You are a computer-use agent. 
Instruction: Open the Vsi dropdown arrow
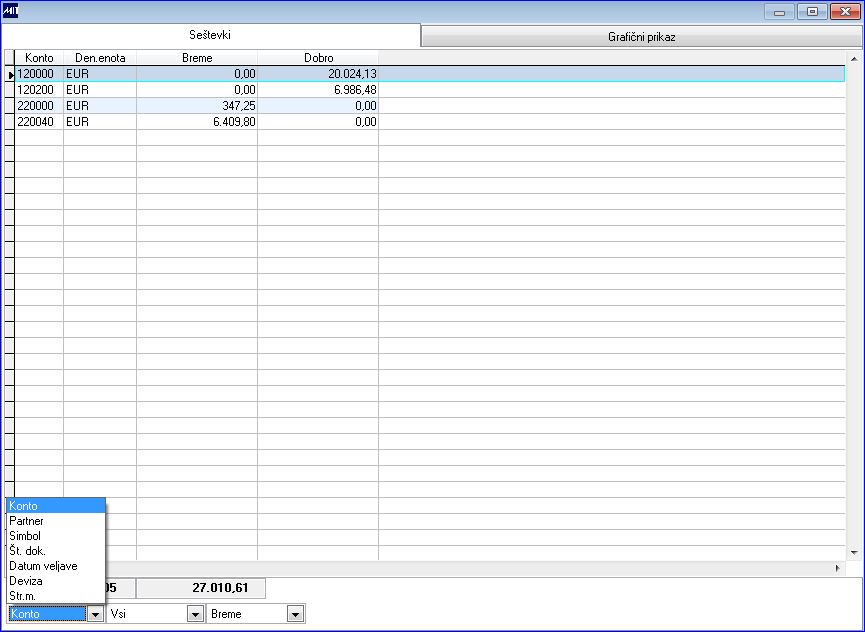pos(195,614)
